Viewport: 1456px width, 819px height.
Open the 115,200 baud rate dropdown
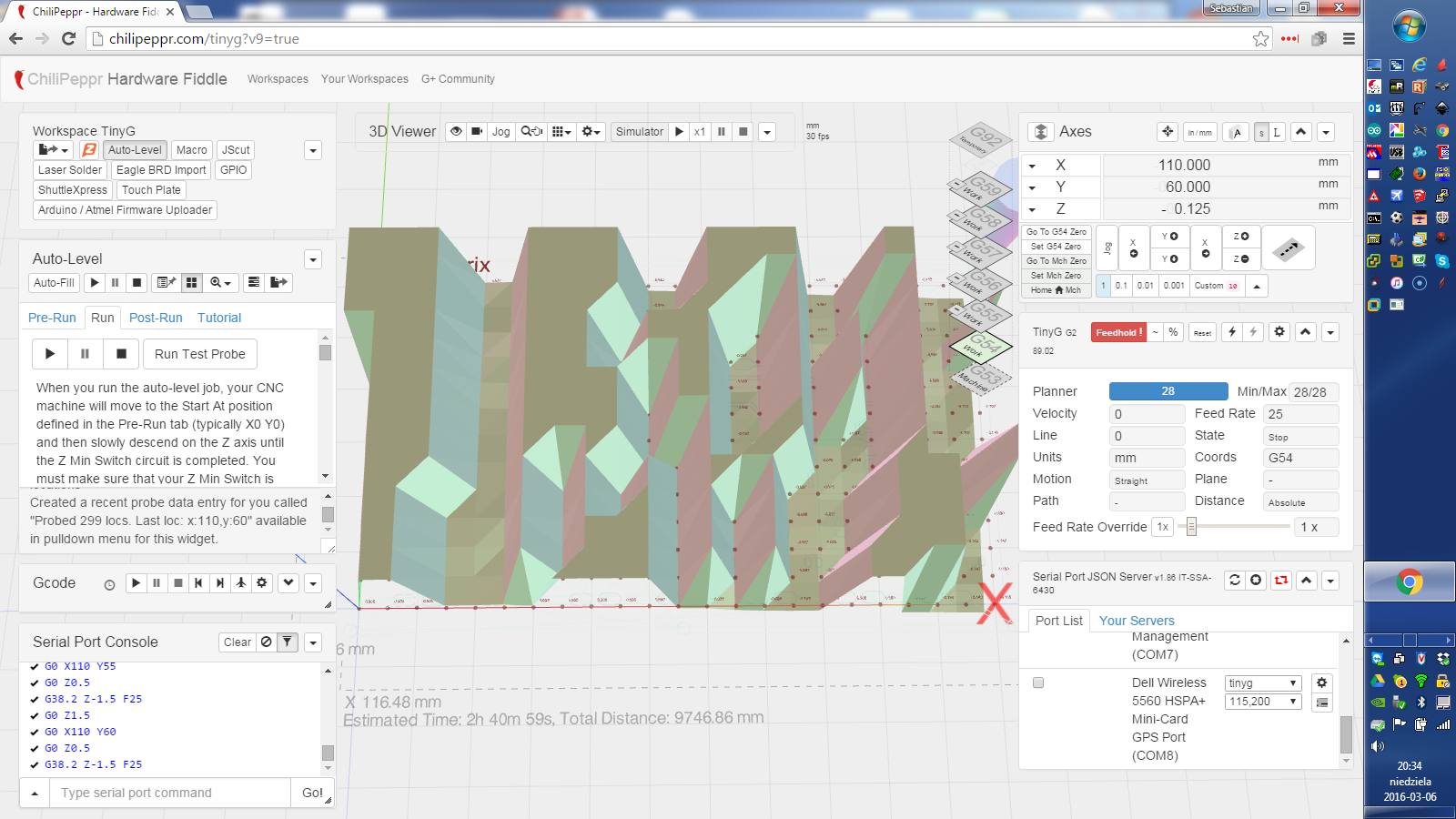(x=1263, y=702)
